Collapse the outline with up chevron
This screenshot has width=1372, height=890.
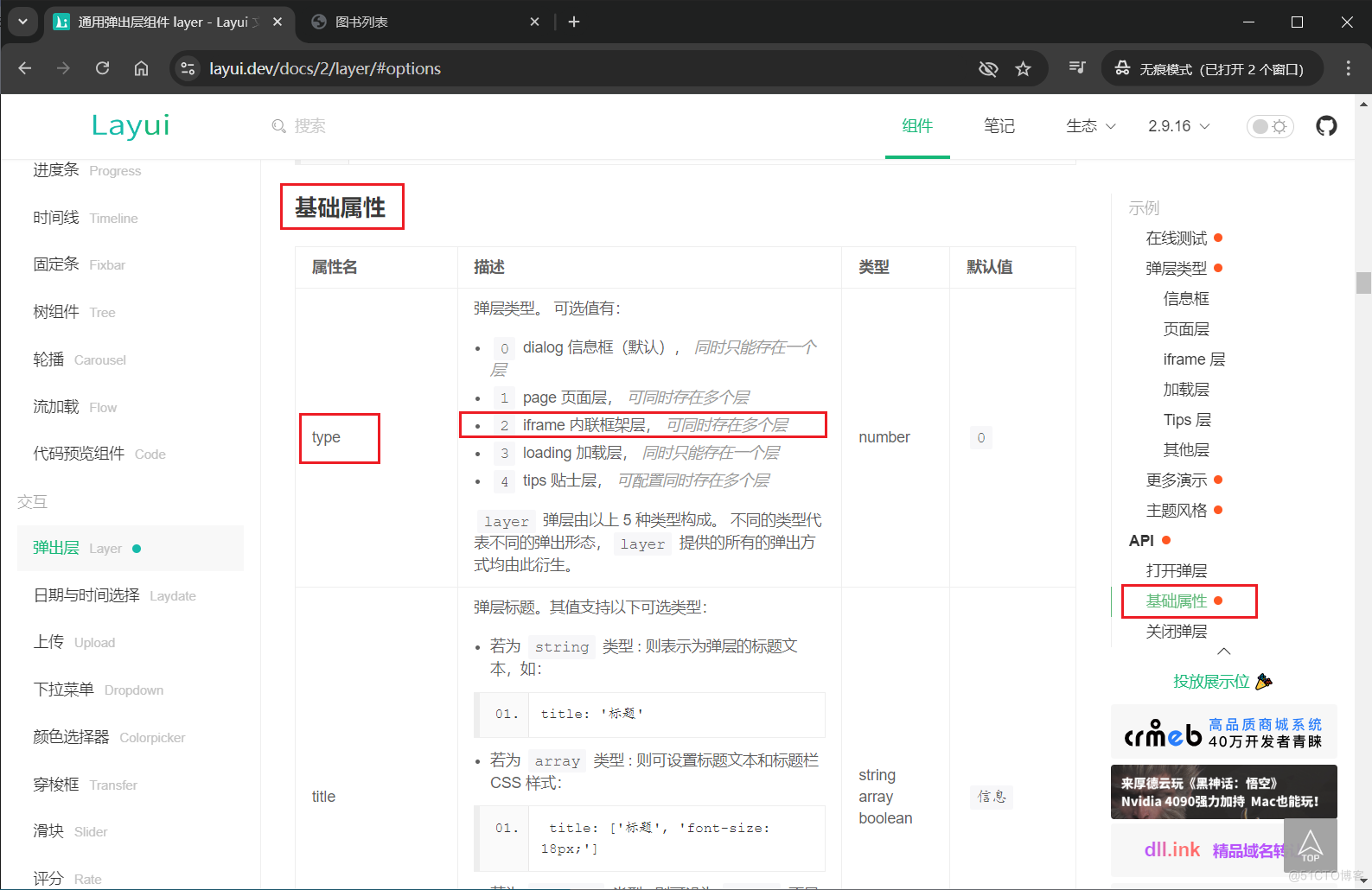tap(1223, 652)
